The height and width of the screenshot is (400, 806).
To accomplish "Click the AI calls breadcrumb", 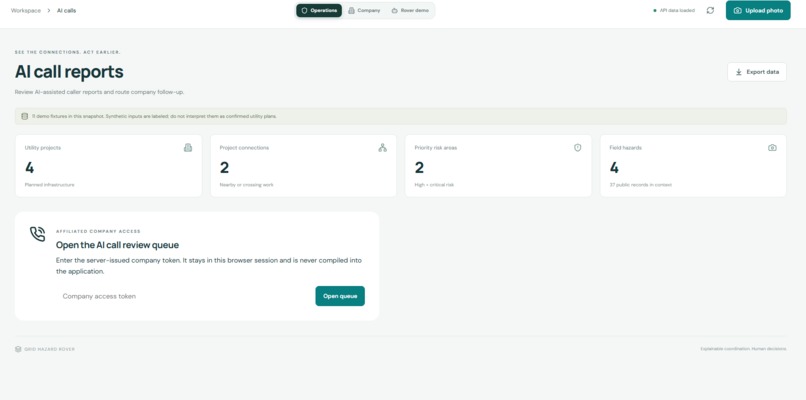I will tap(66, 10).
